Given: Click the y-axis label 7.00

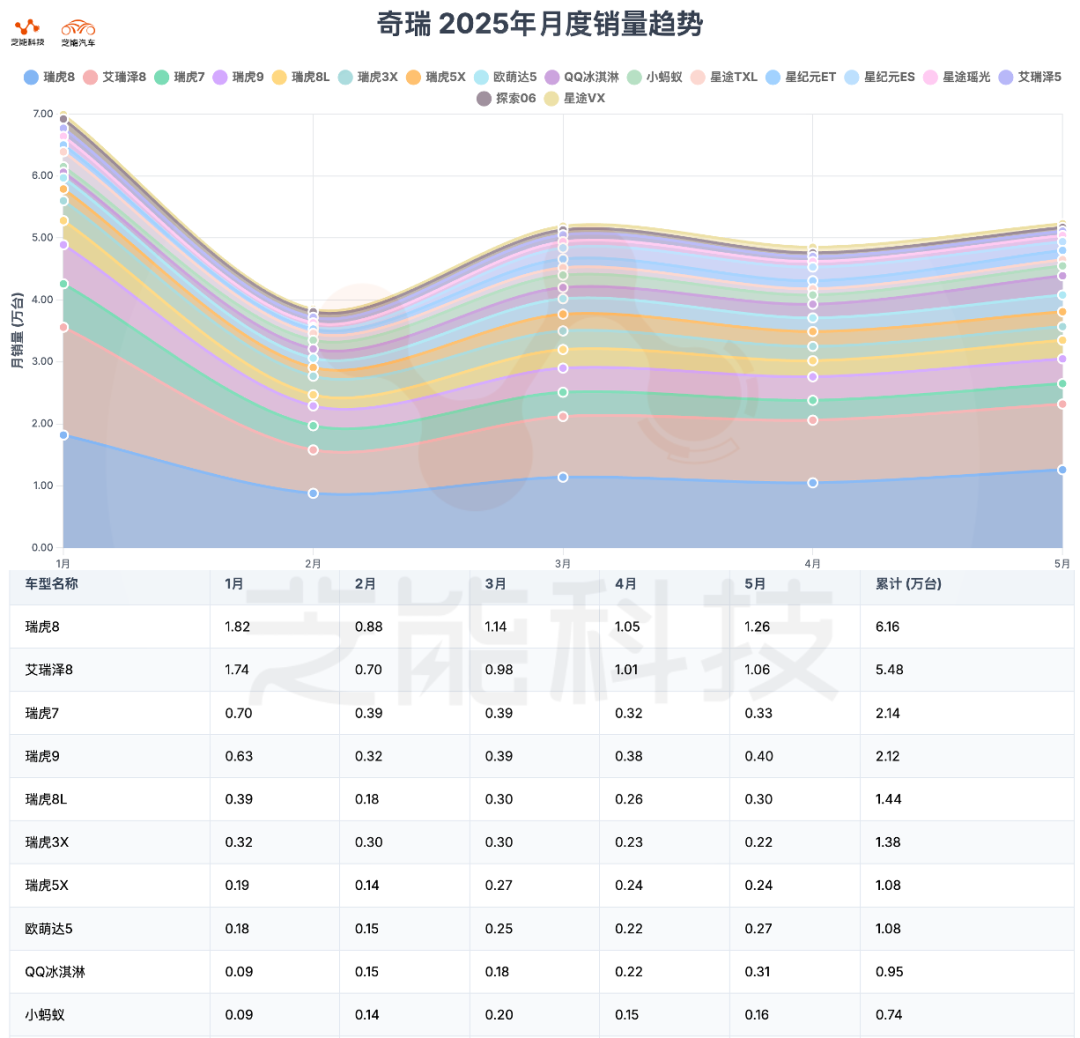Looking at the screenshot, I should click(42, 114).
